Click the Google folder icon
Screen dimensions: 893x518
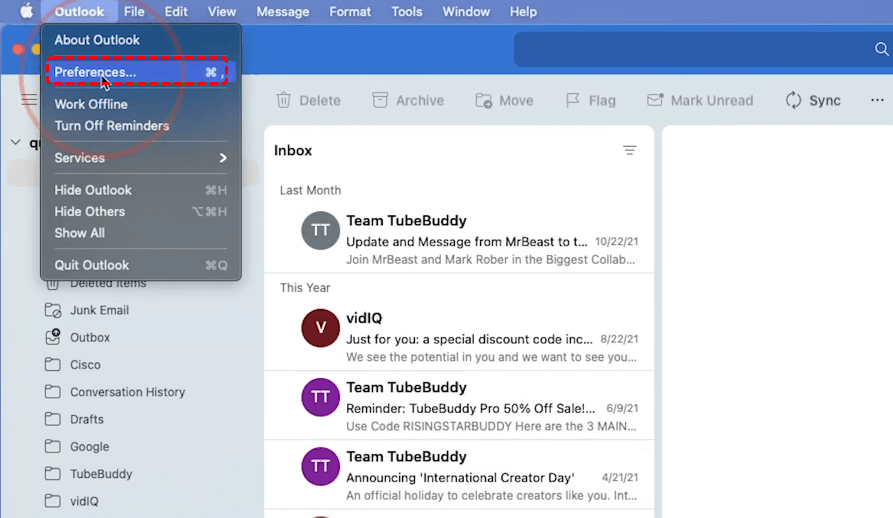(53, 446)
